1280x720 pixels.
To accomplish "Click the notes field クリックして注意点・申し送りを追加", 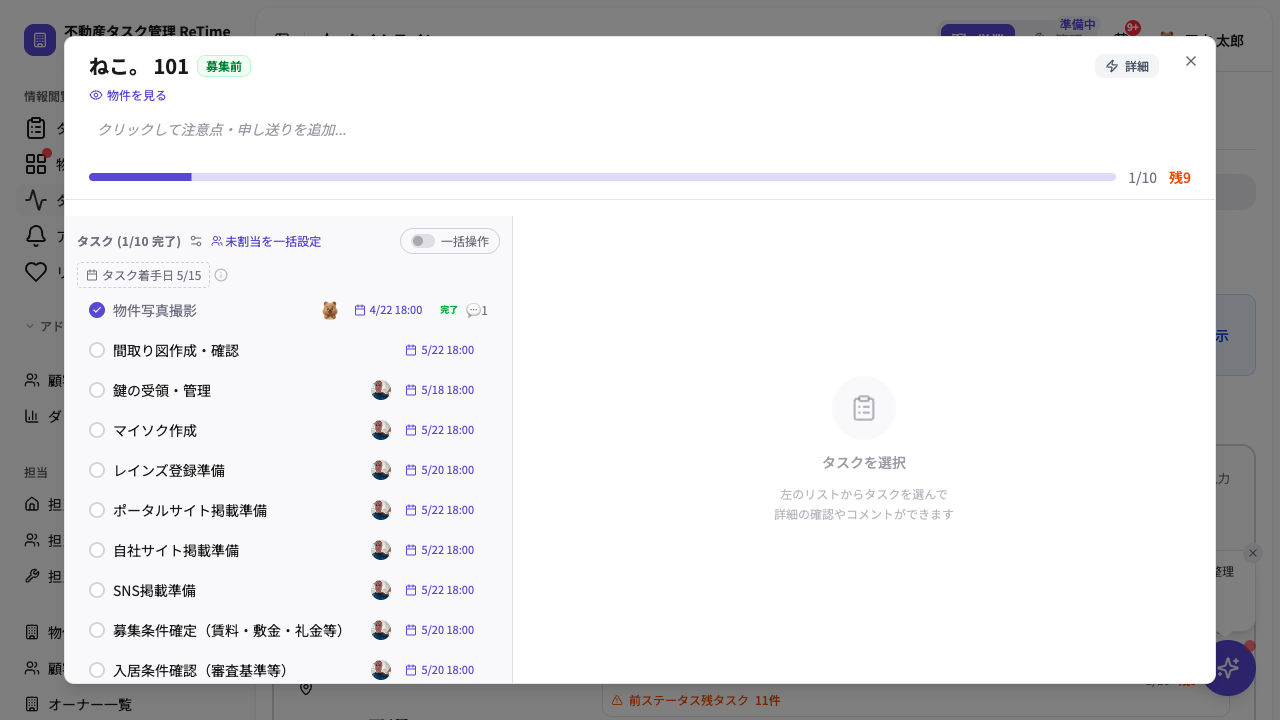I will pos(640,130).
